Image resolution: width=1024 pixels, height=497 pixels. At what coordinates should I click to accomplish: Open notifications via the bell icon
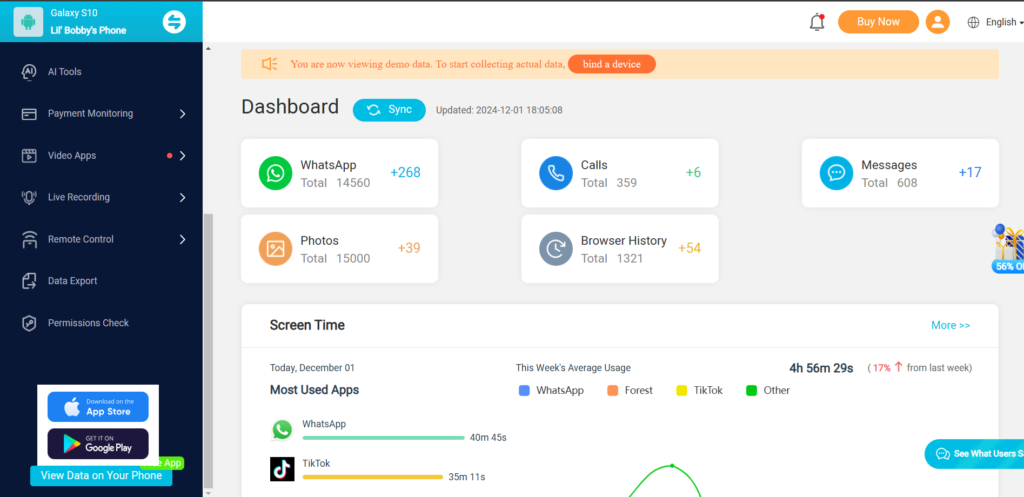pyautogui.click(x=816, y=22)
